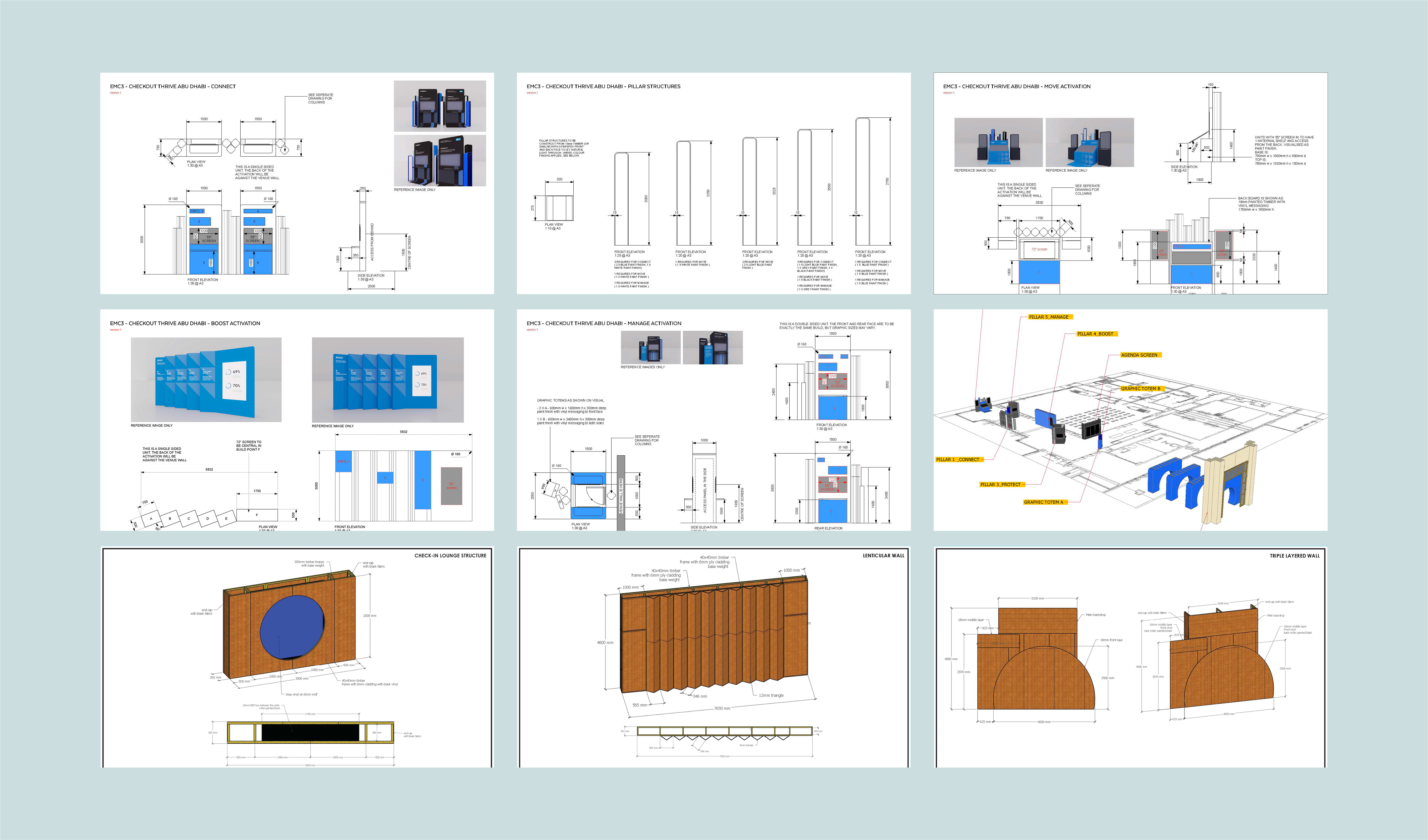This screenshot has height=840, width=1428.
Task: Select 'GRAPHIC TOTEMS AS SHOWN ON VISUAL' text
Action: coord(570,400)
